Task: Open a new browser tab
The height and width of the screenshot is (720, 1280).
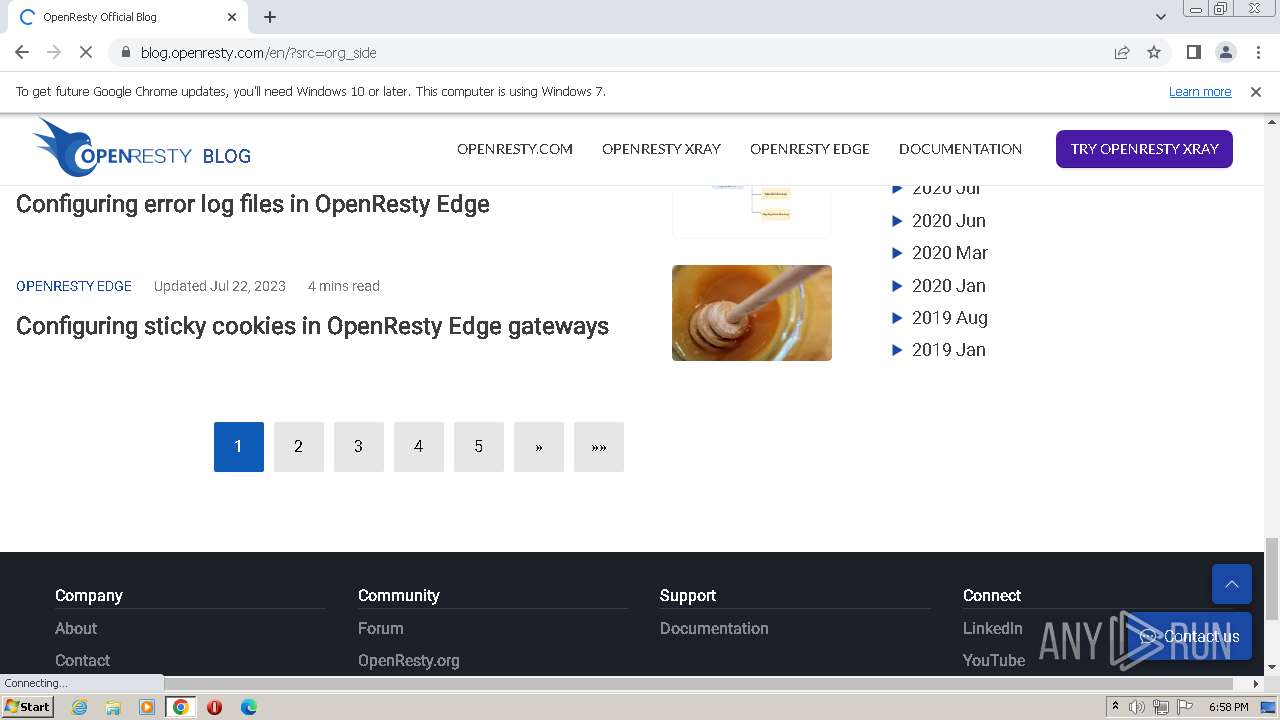Action: click(270, 17)
